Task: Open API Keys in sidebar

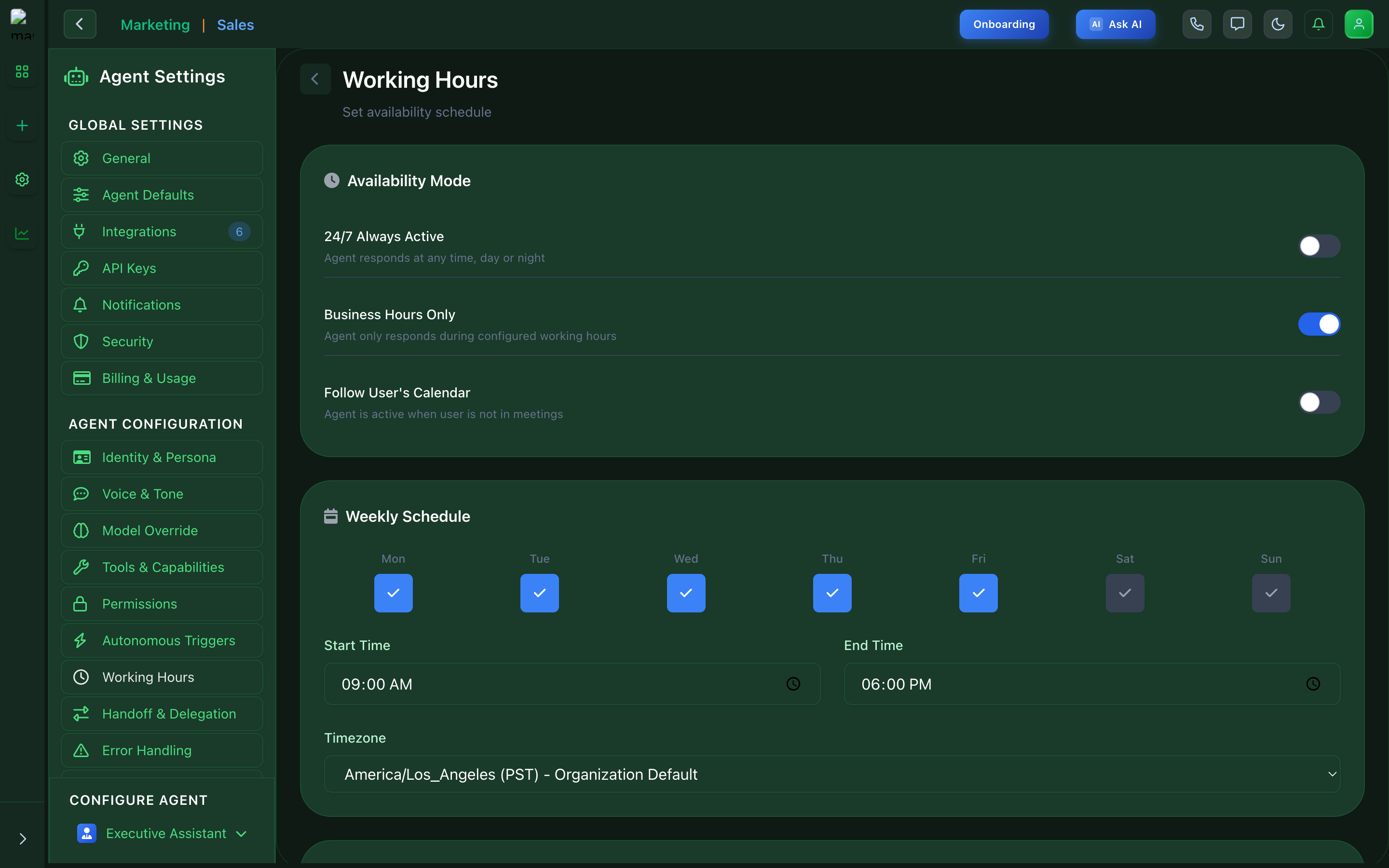Action: 162,268
